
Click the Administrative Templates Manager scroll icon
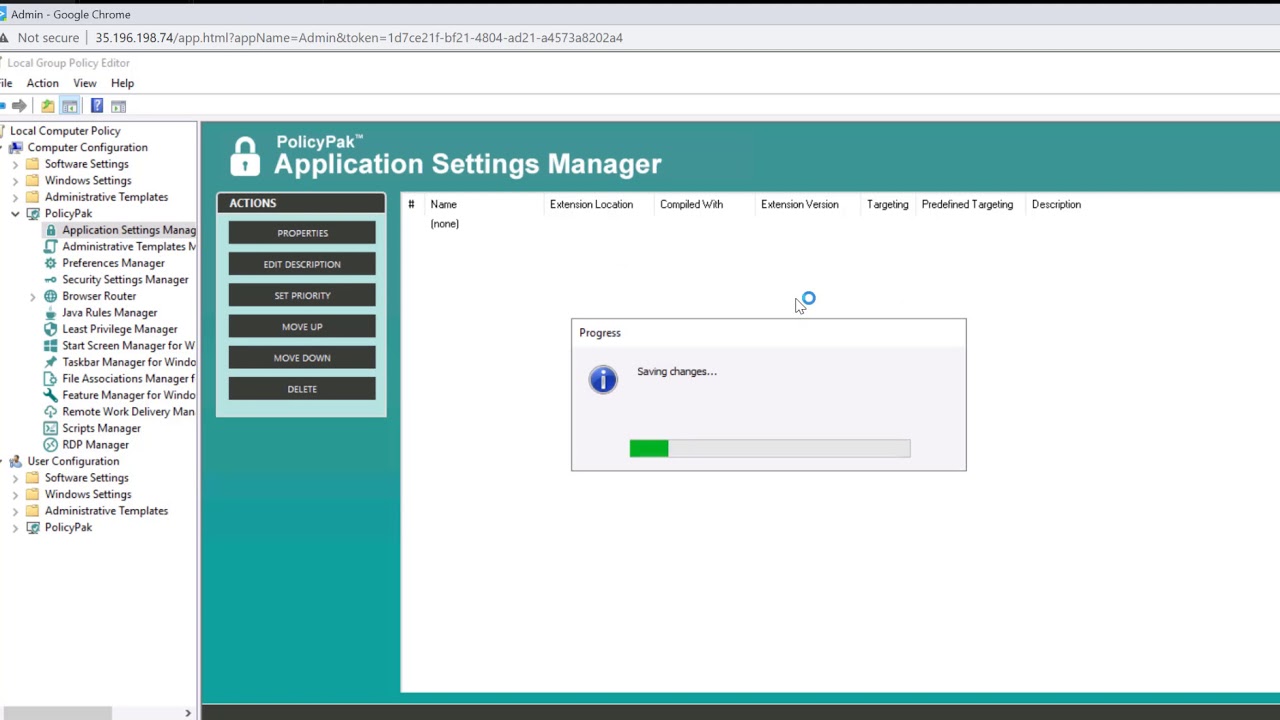click(51, 247)
